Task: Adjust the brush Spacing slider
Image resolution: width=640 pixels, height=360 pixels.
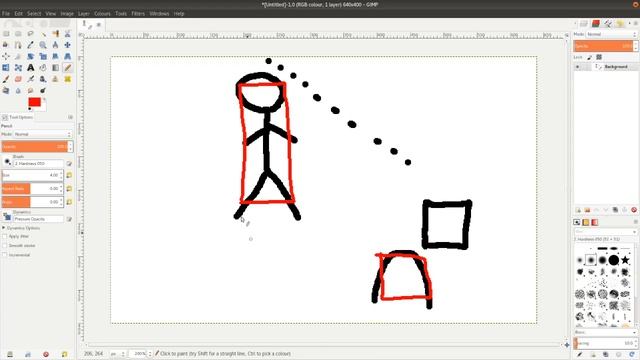Action: tap(605, 343)
